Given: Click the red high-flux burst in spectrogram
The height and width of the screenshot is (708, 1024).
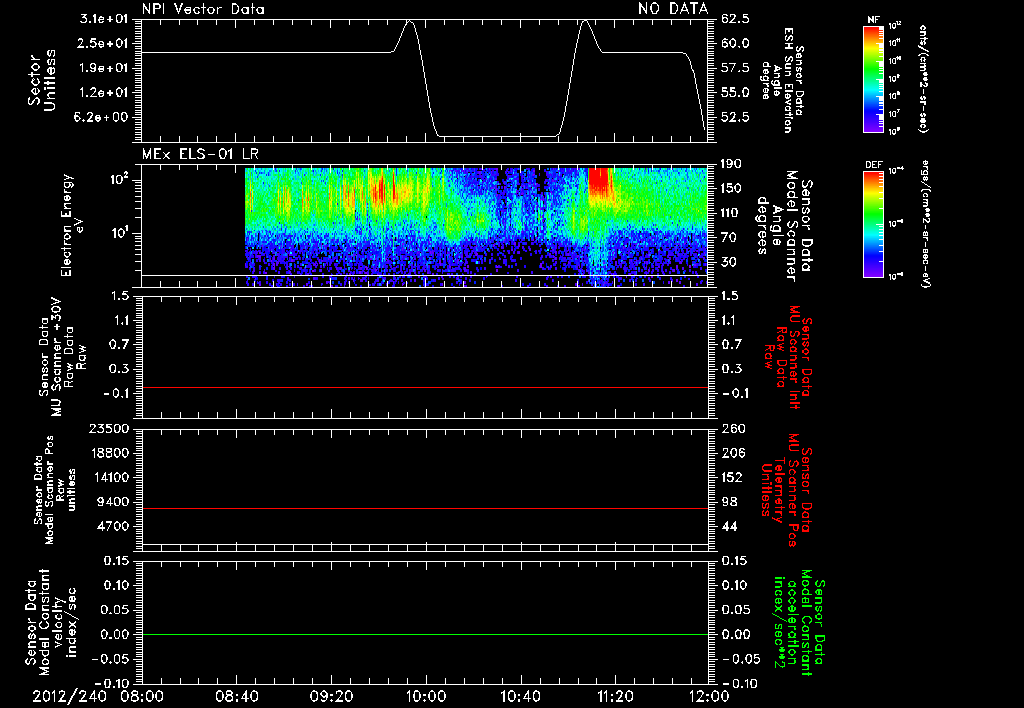Looking at the screenshot, I should click(x=599, y=183).
